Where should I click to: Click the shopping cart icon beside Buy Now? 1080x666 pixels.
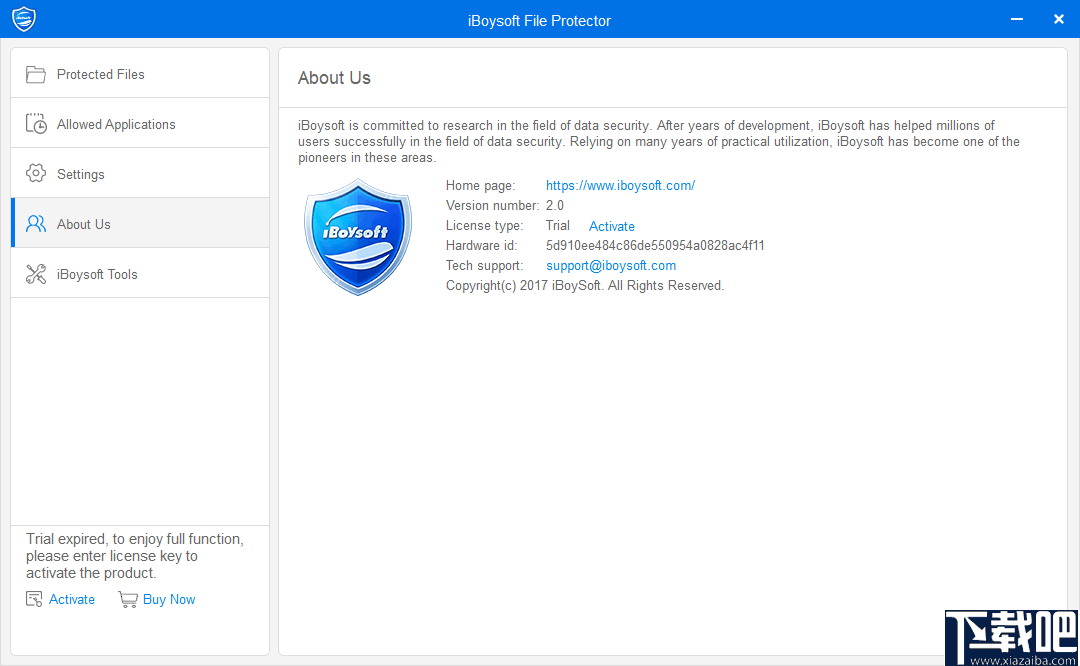(128, 599)
